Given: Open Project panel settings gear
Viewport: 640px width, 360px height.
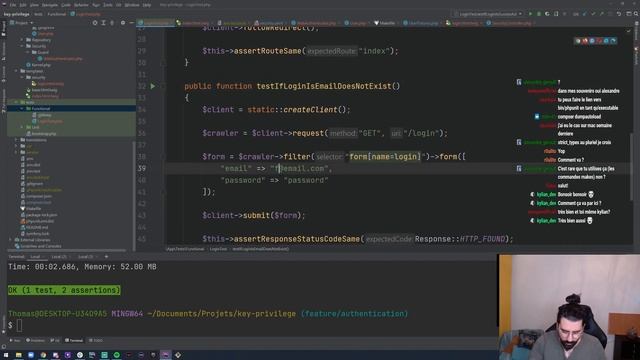Looking at the screenshot, I should (123, 23).
